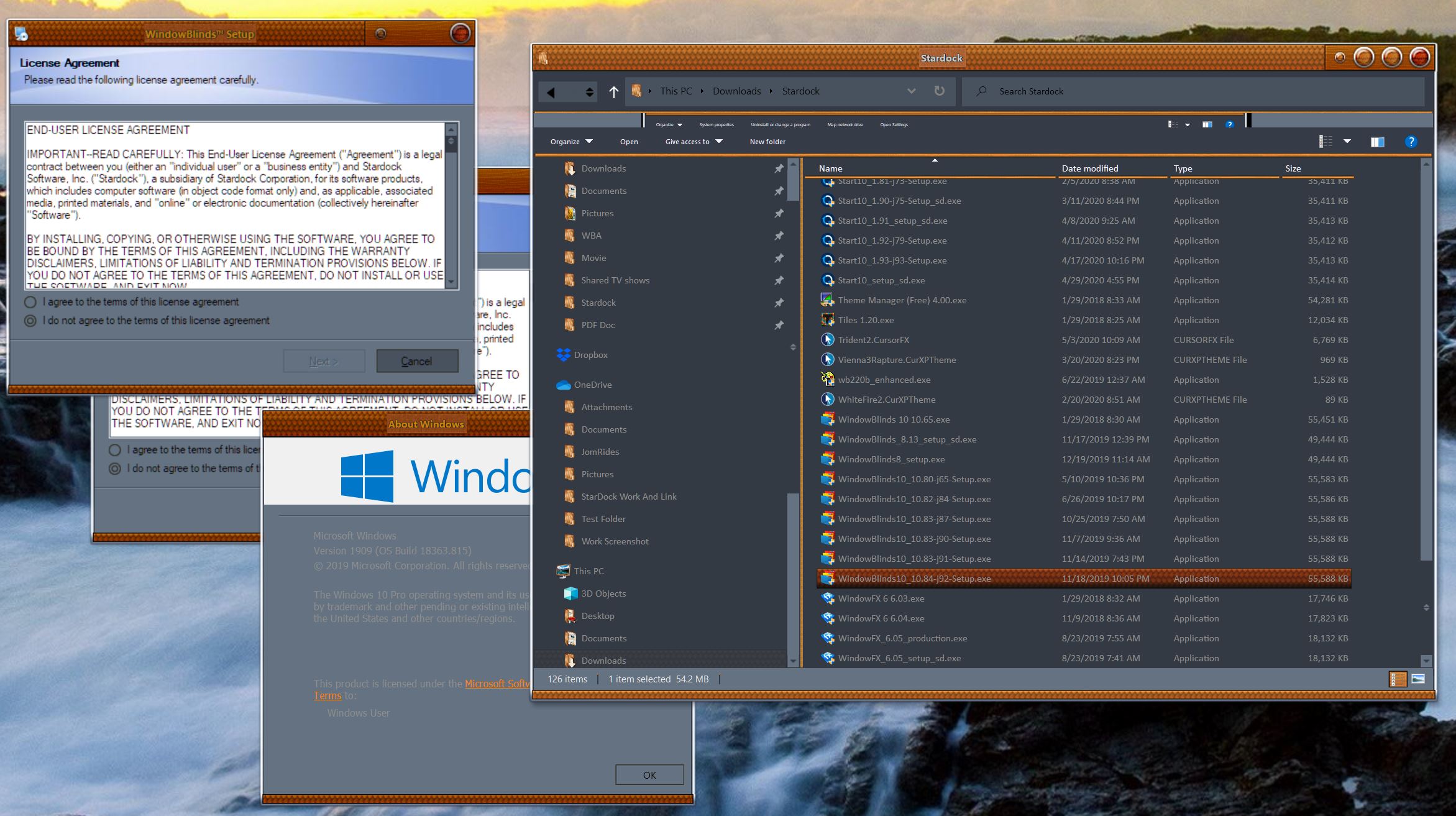The width and height of the screenshot is (1456, 816).
Task: Toggle the preview pane icon
Action: pos(1377,142)
